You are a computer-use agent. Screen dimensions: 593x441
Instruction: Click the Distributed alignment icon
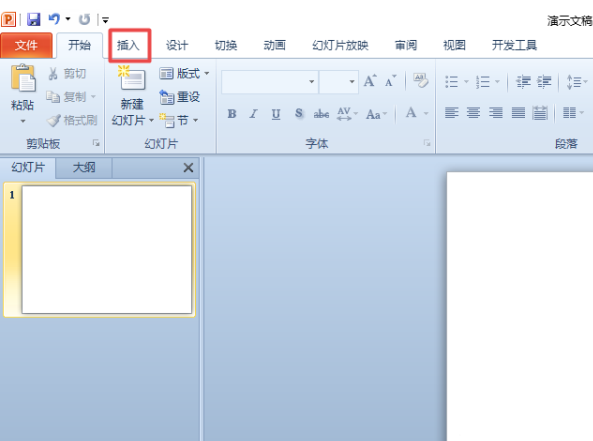[540, 113]
